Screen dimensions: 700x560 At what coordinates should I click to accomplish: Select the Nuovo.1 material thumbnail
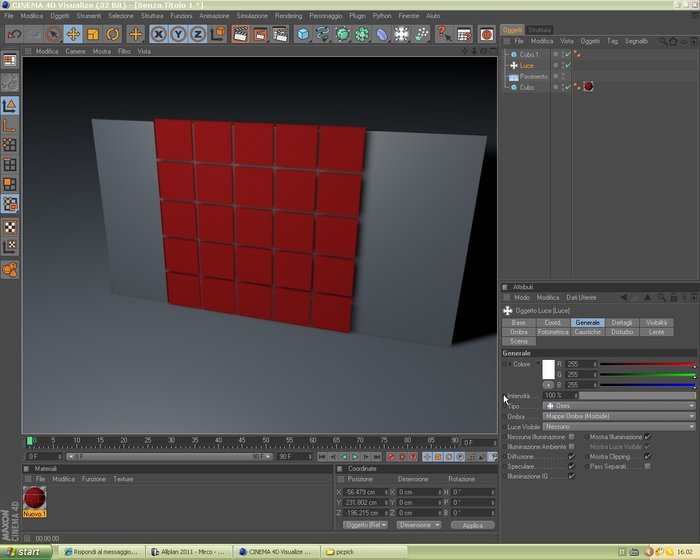tap(34, 498)
